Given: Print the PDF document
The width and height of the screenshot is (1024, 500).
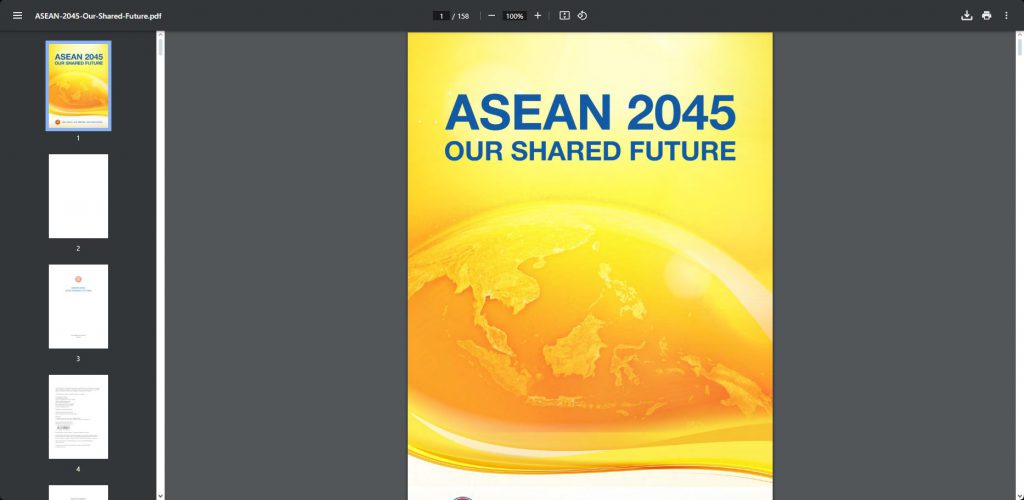Looking at the screenshot, I should pos(986,16).
